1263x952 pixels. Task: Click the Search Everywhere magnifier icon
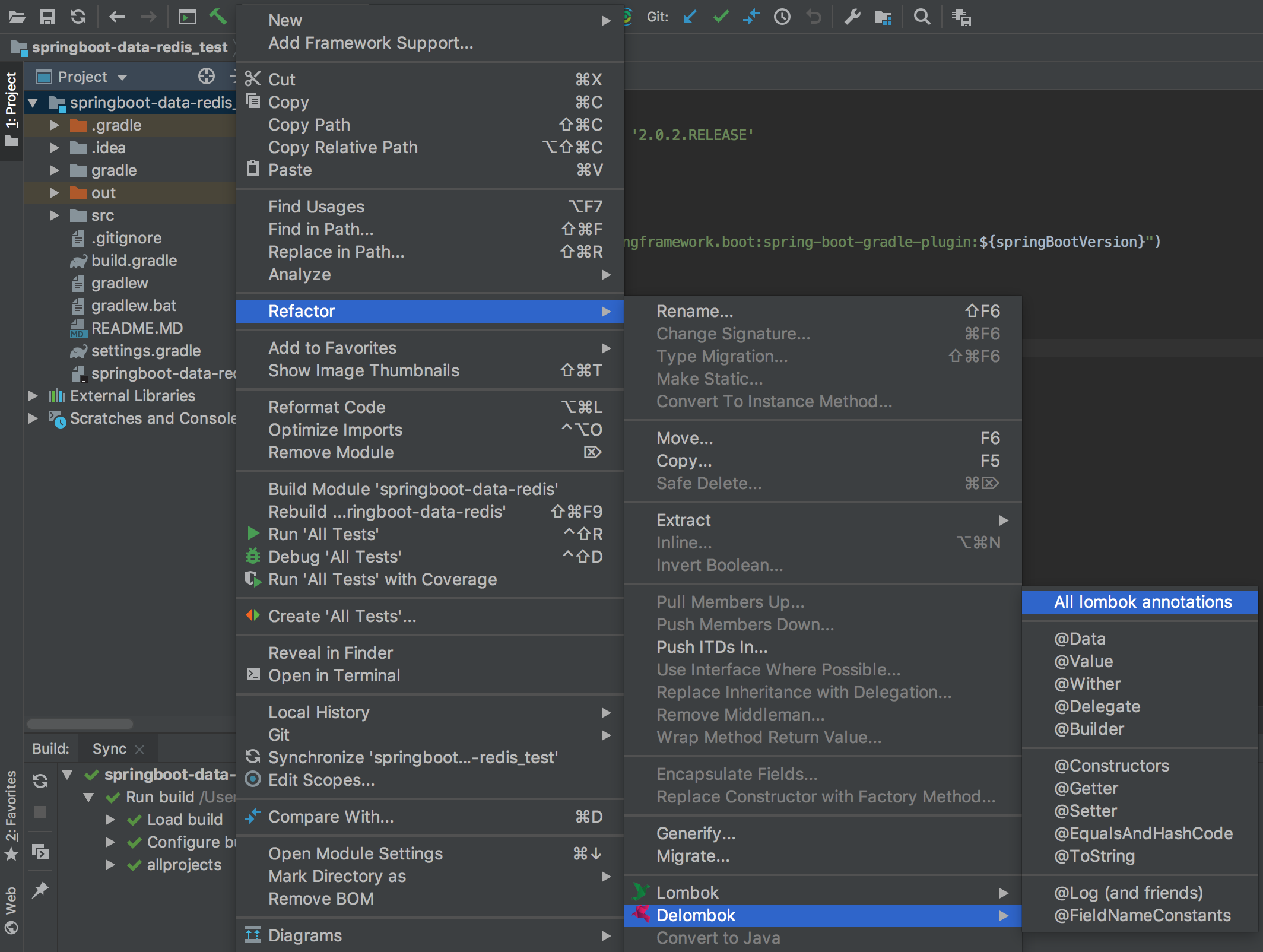pyautogui.click(x=922, y=17)
